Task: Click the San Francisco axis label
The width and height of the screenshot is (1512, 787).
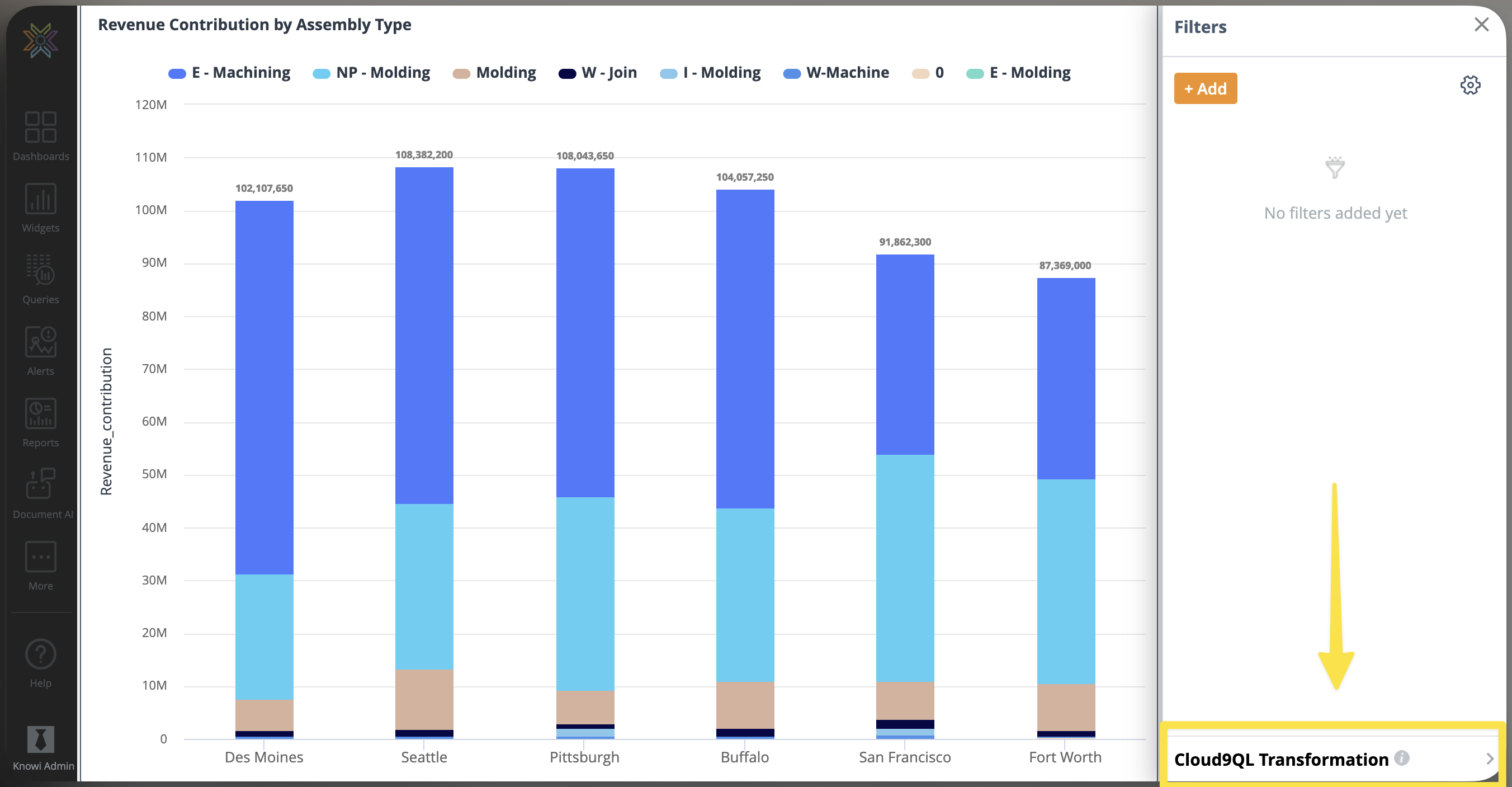Action: coord(905,757)
